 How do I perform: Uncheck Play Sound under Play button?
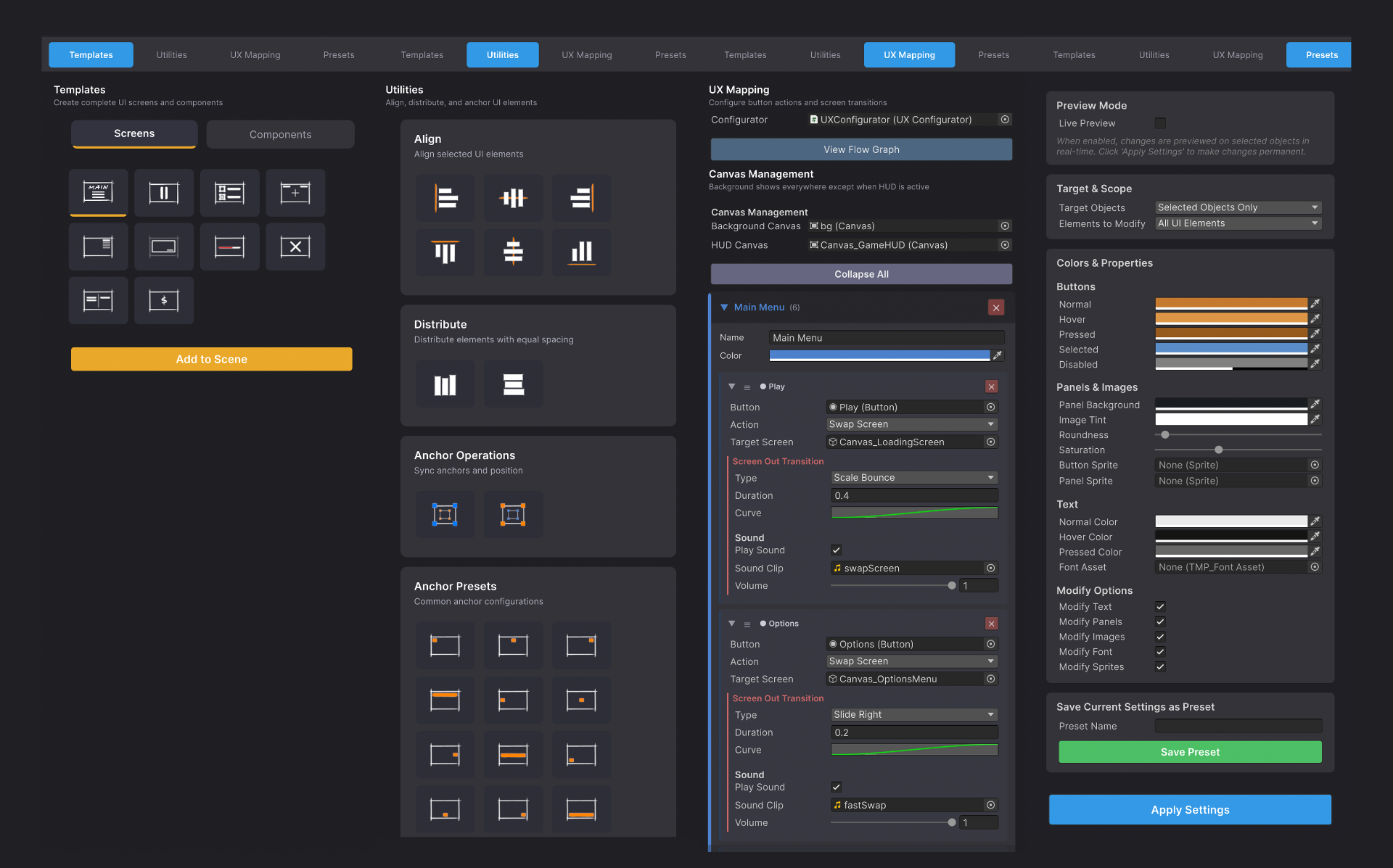tap(836, 550)
